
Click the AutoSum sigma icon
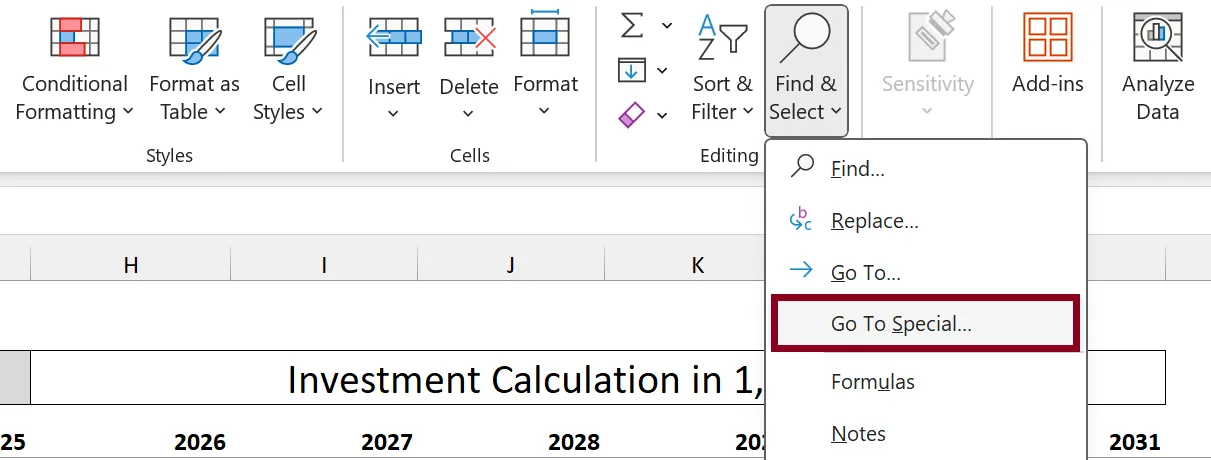632,25
